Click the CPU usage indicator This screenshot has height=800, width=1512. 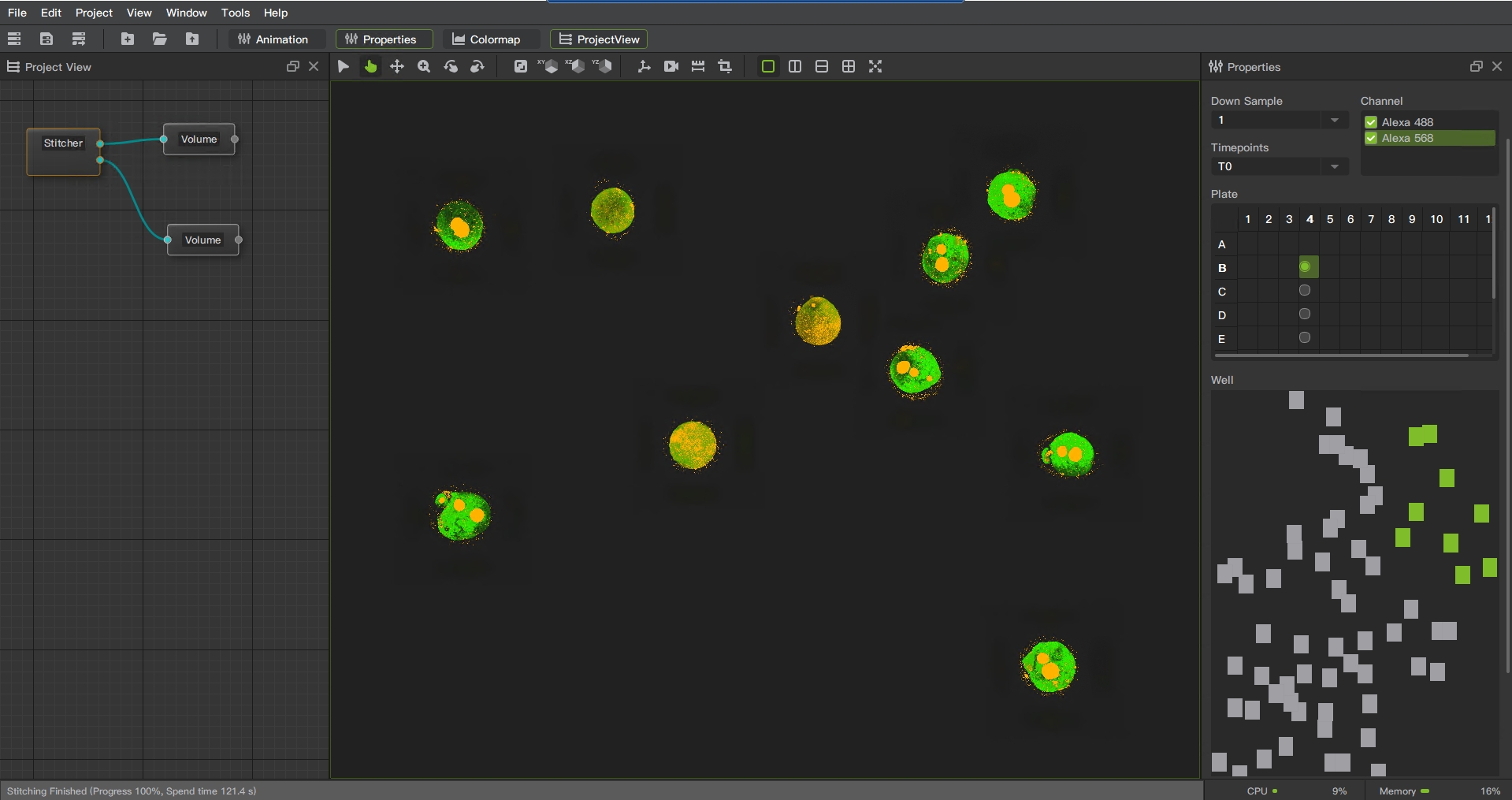click(1296, 791)
